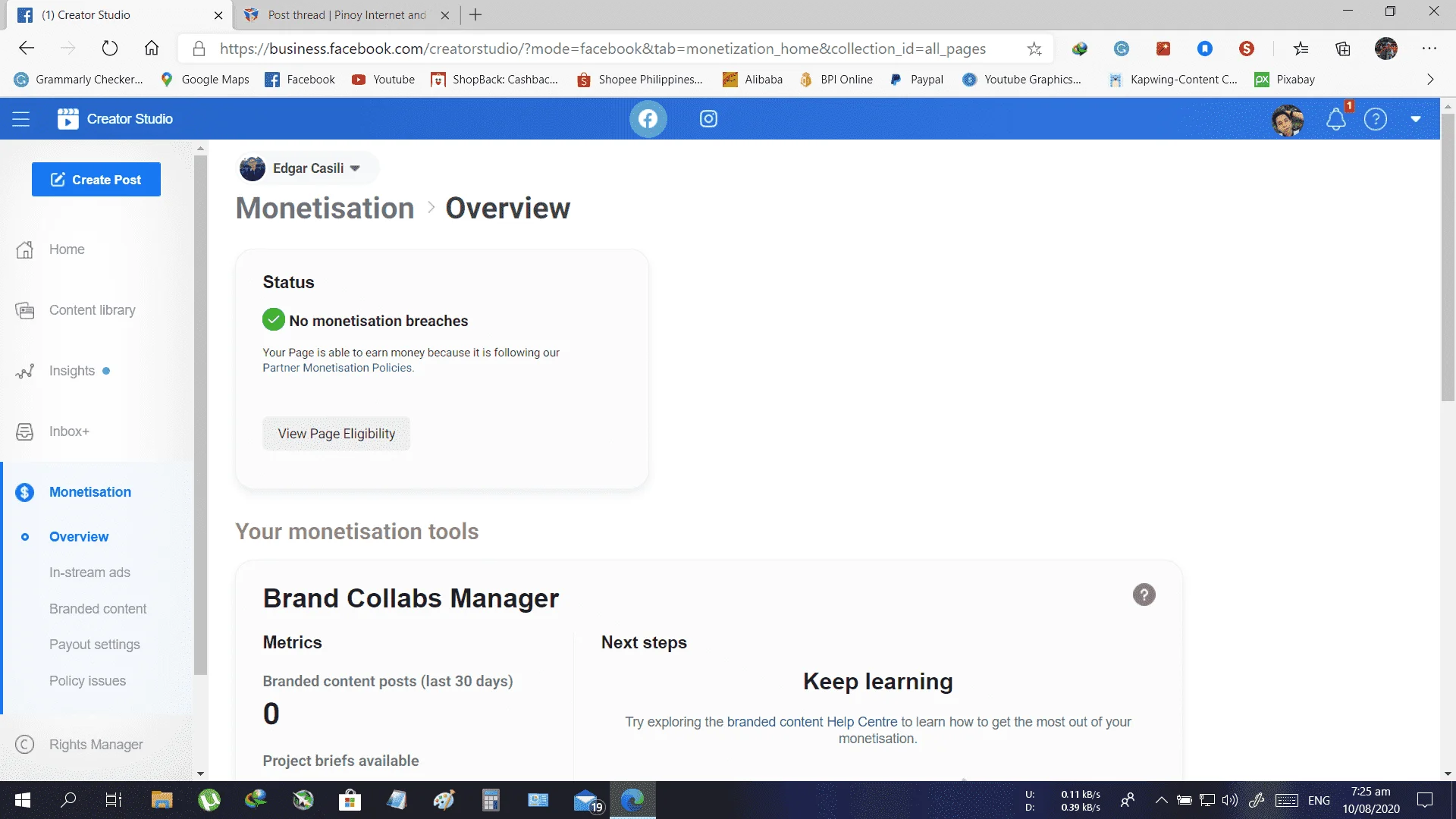The height and width of the screenshot is (819, 1456).
Task: Refresh the page with reload icon
Action: point(110,49)
